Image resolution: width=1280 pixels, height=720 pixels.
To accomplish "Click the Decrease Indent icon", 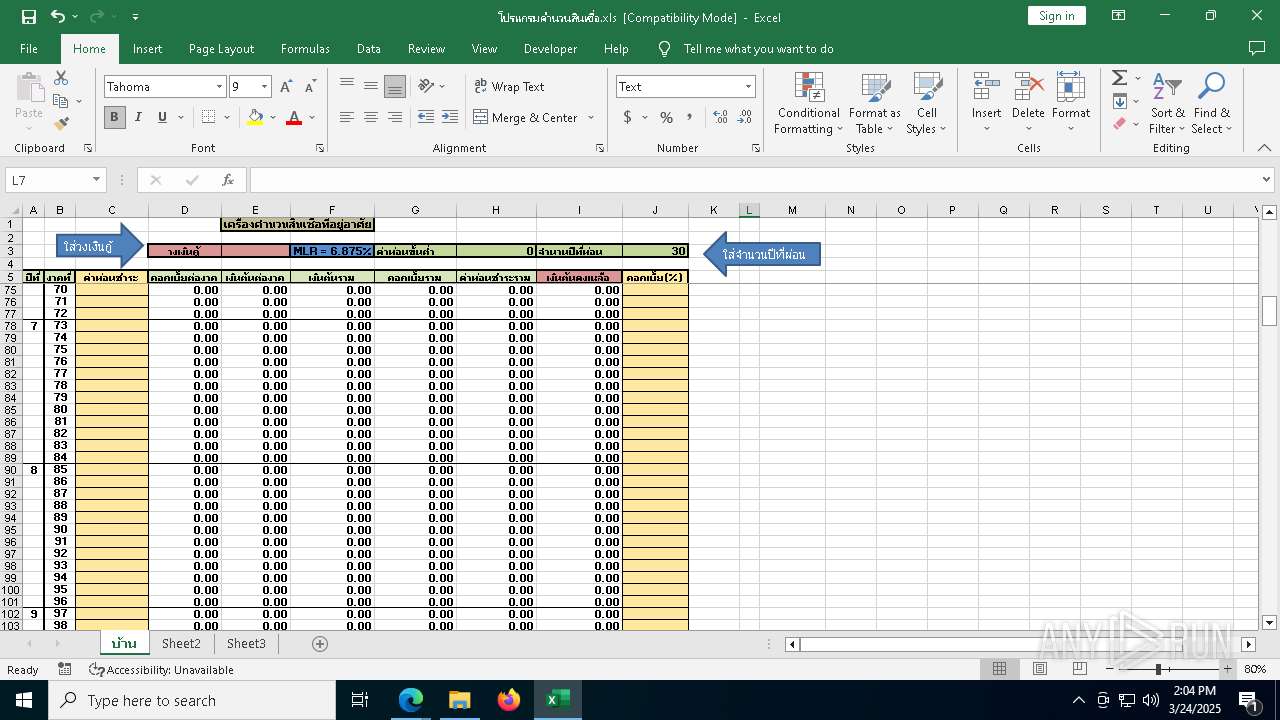I will click(426, 117).
